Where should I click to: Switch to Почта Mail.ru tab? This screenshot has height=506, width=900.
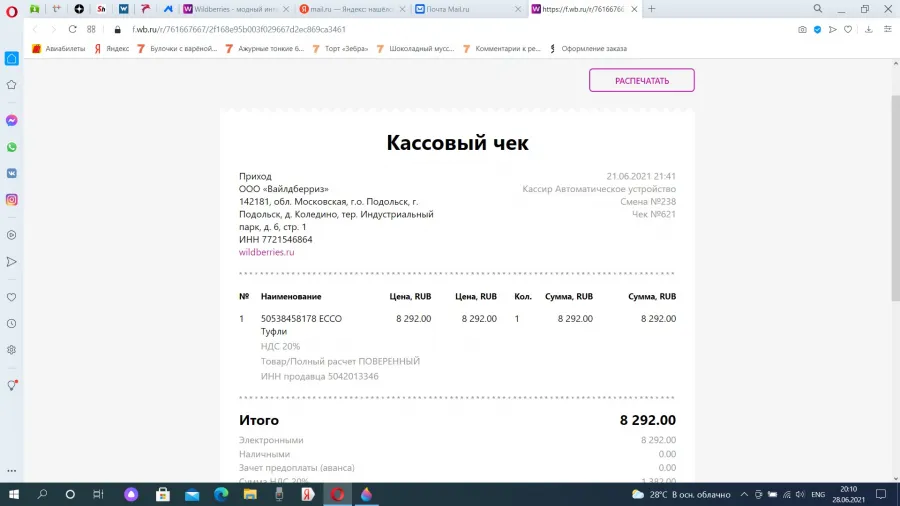[x=467, y=9]
